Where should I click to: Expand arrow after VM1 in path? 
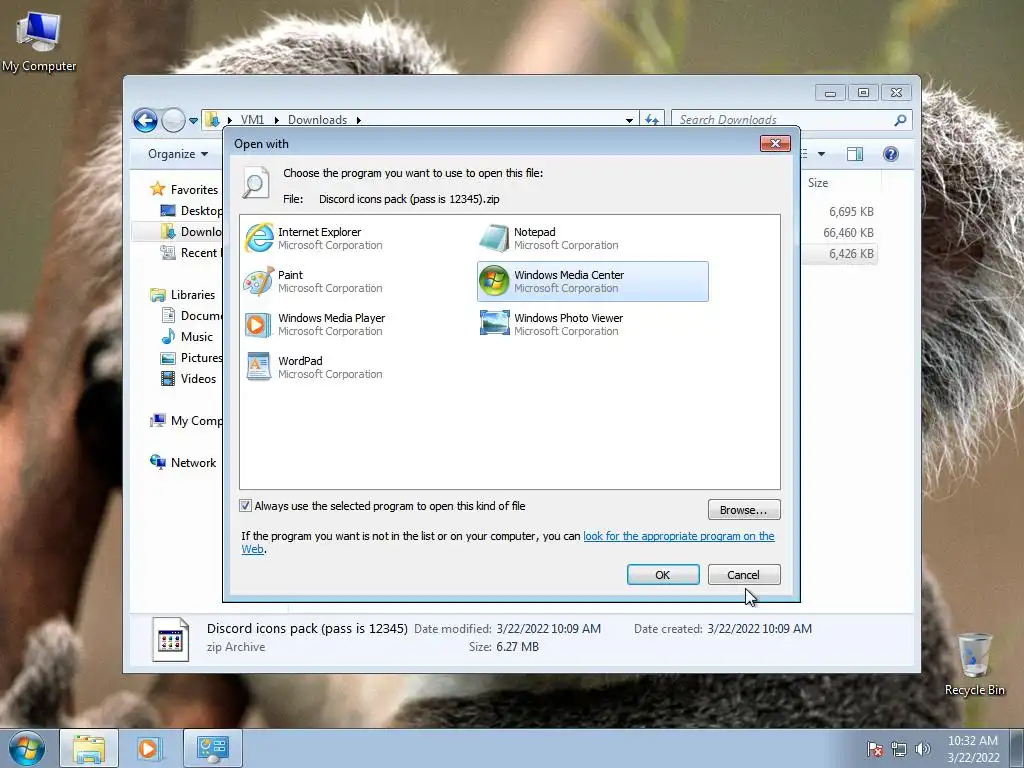tap(276, 120)
